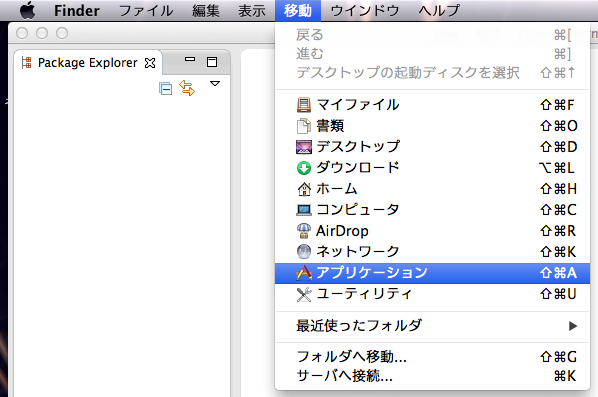Click the AirDrop parachute icon
This screenshot has width=598, height=397.
(304, 231)
